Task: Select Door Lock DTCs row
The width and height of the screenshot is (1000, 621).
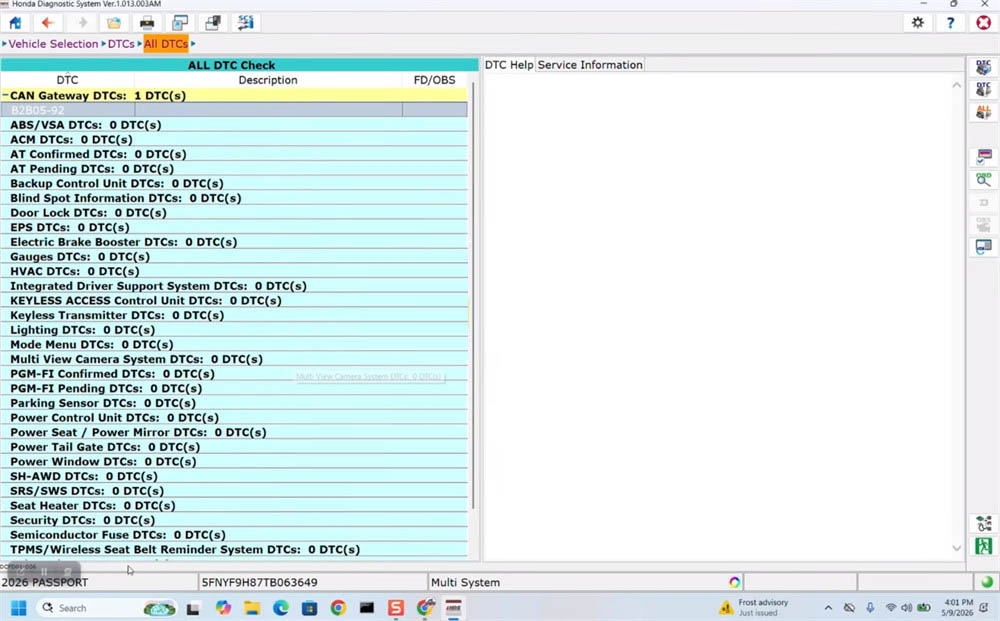Action: 234,212
